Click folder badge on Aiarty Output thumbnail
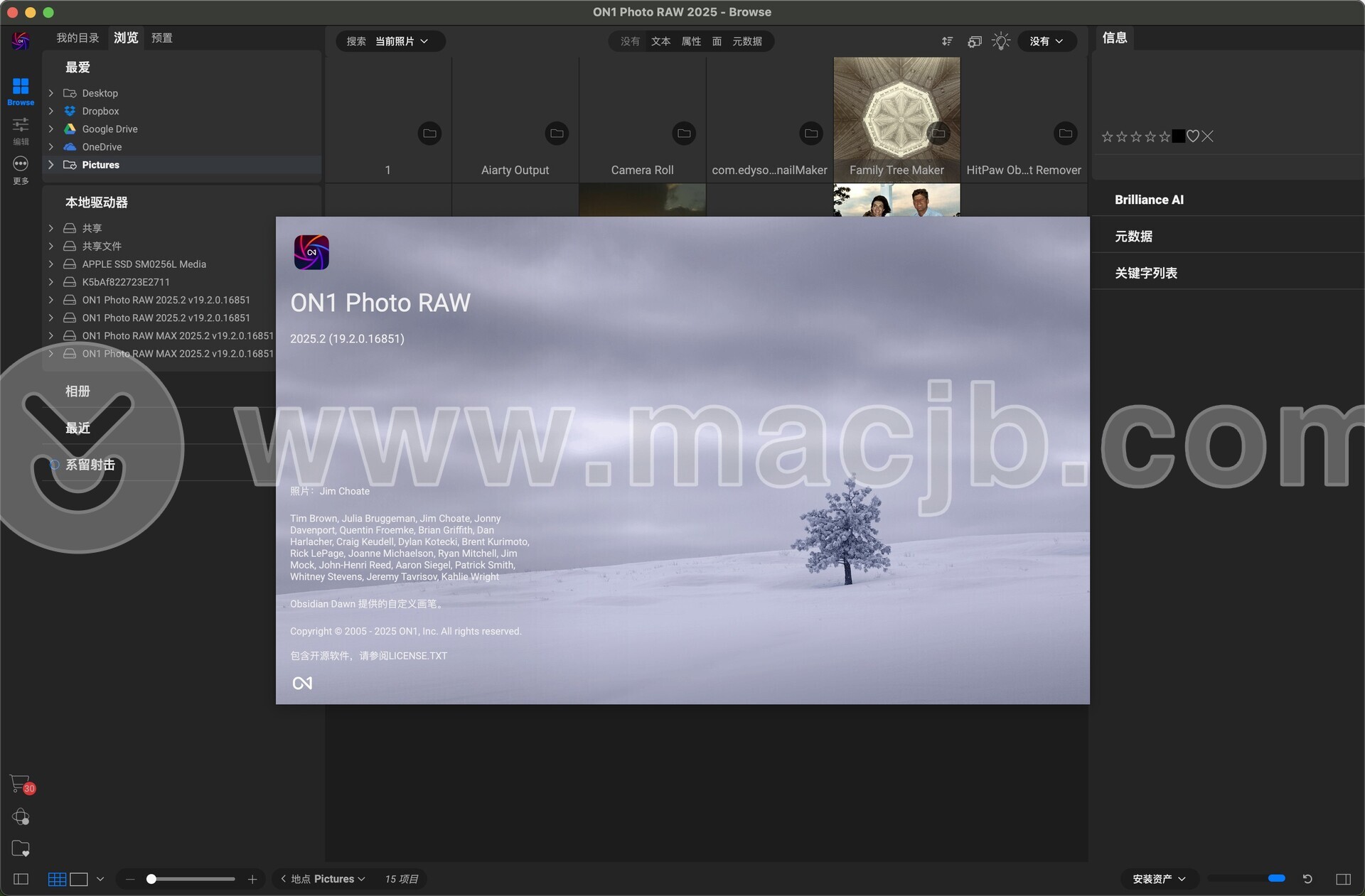The image size is (1365, 896). 557,133
